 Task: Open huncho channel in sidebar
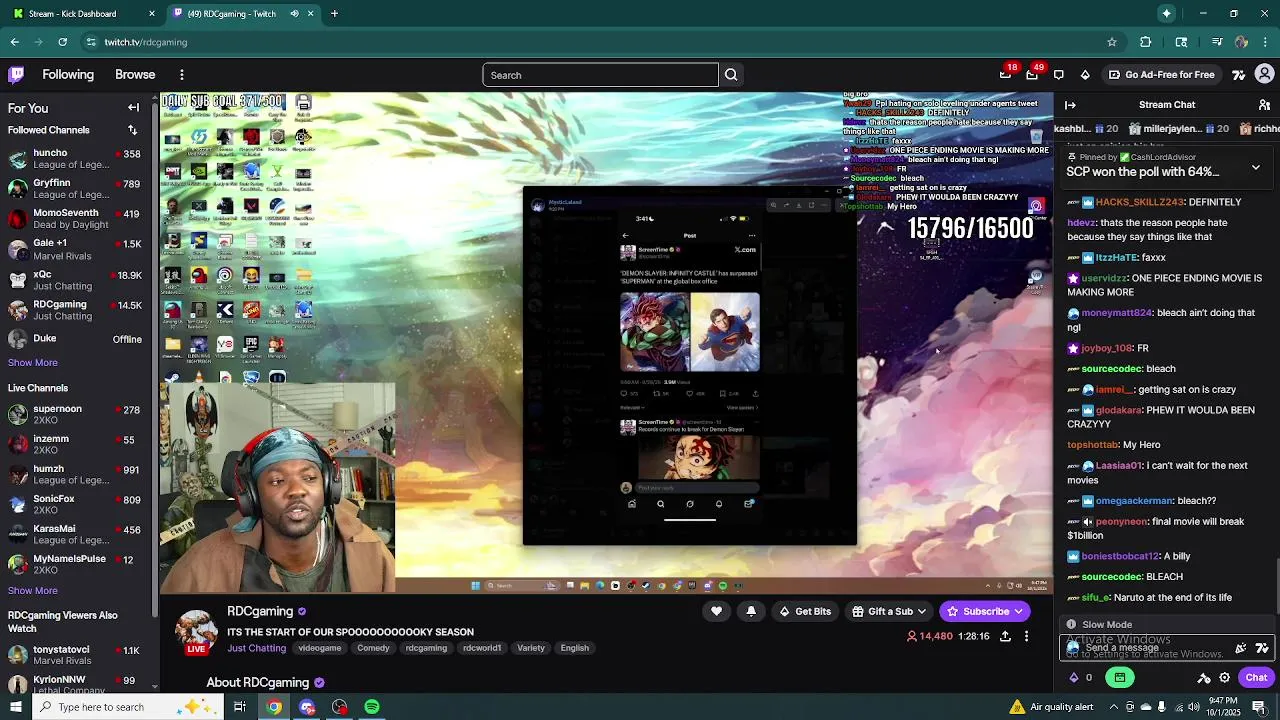tap(74, 159)
